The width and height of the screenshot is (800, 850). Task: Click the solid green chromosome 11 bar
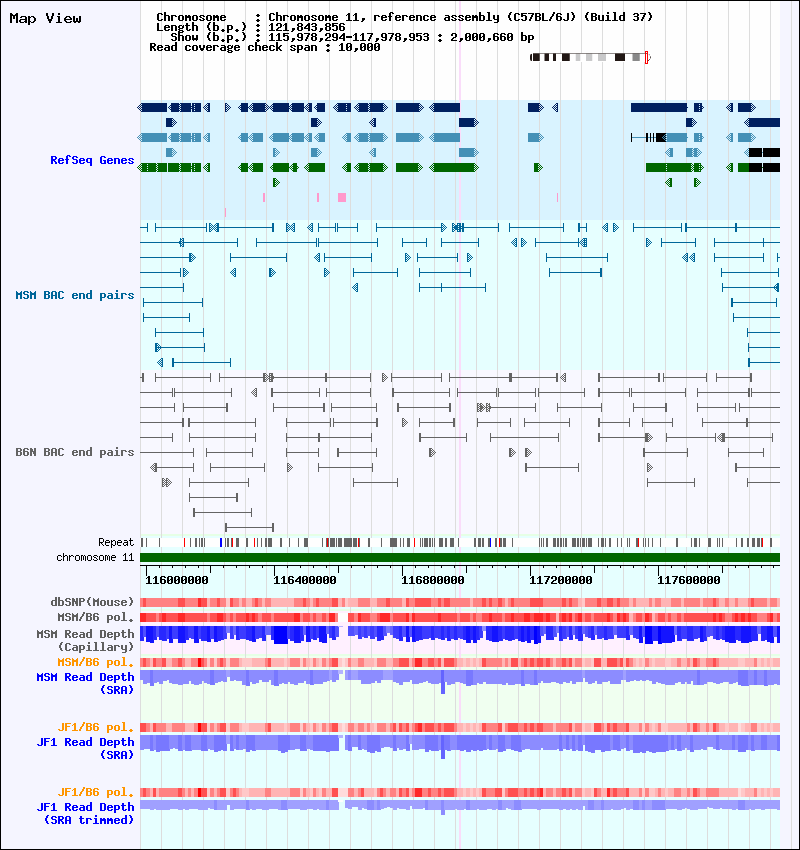point(460,557)
